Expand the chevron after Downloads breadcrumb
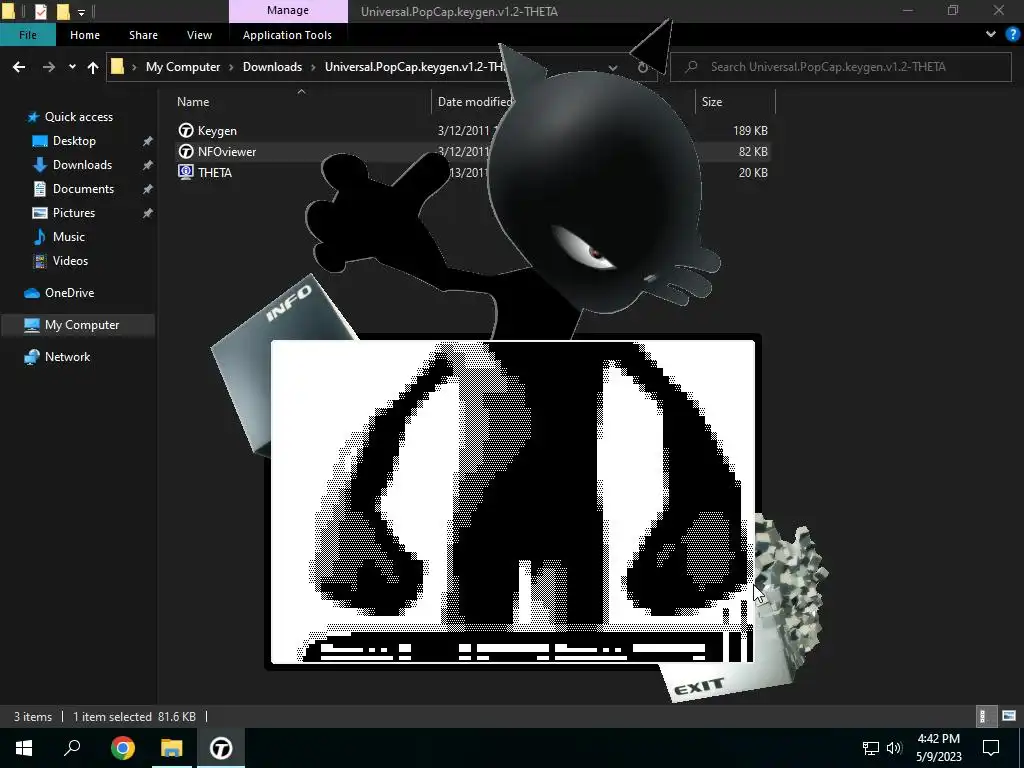This screenshot has height=768, width=1024. (x=313, y=67)
